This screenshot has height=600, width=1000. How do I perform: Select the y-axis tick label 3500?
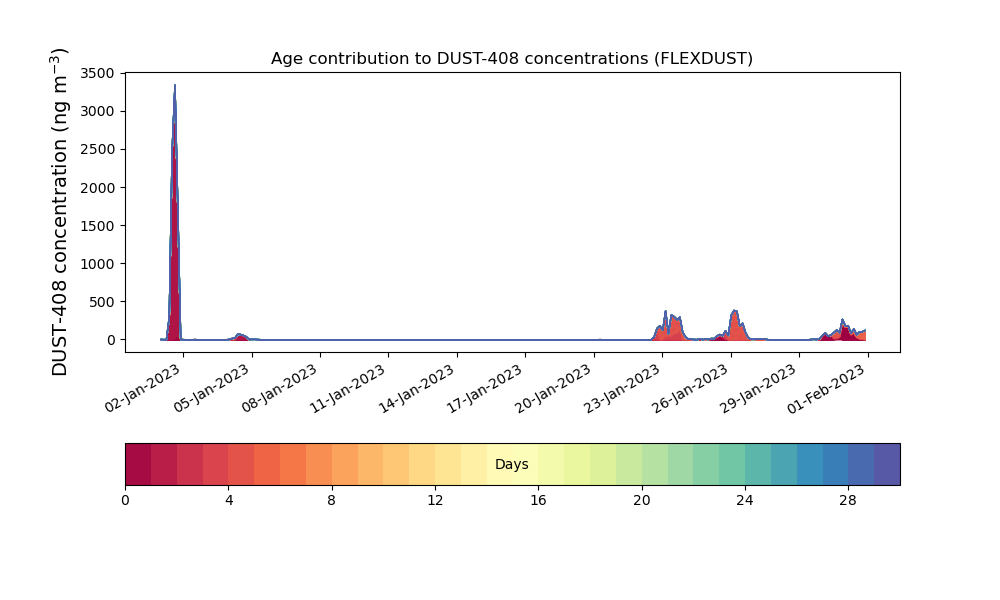(x=98, y=73)
